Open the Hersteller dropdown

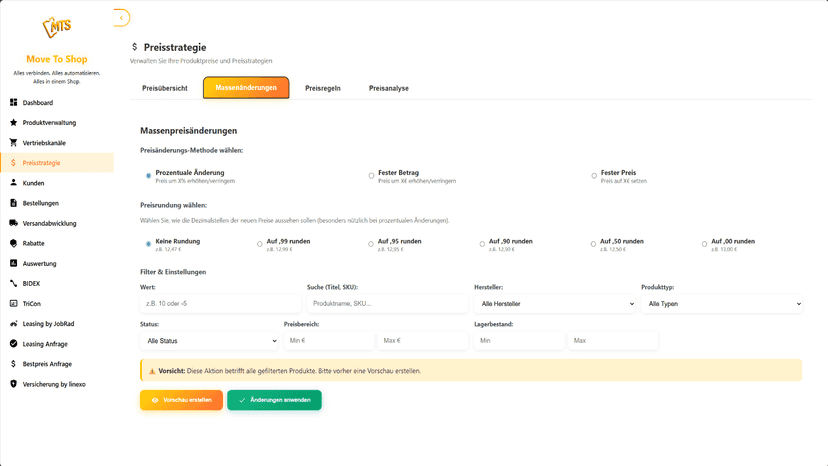pos(554,304)
